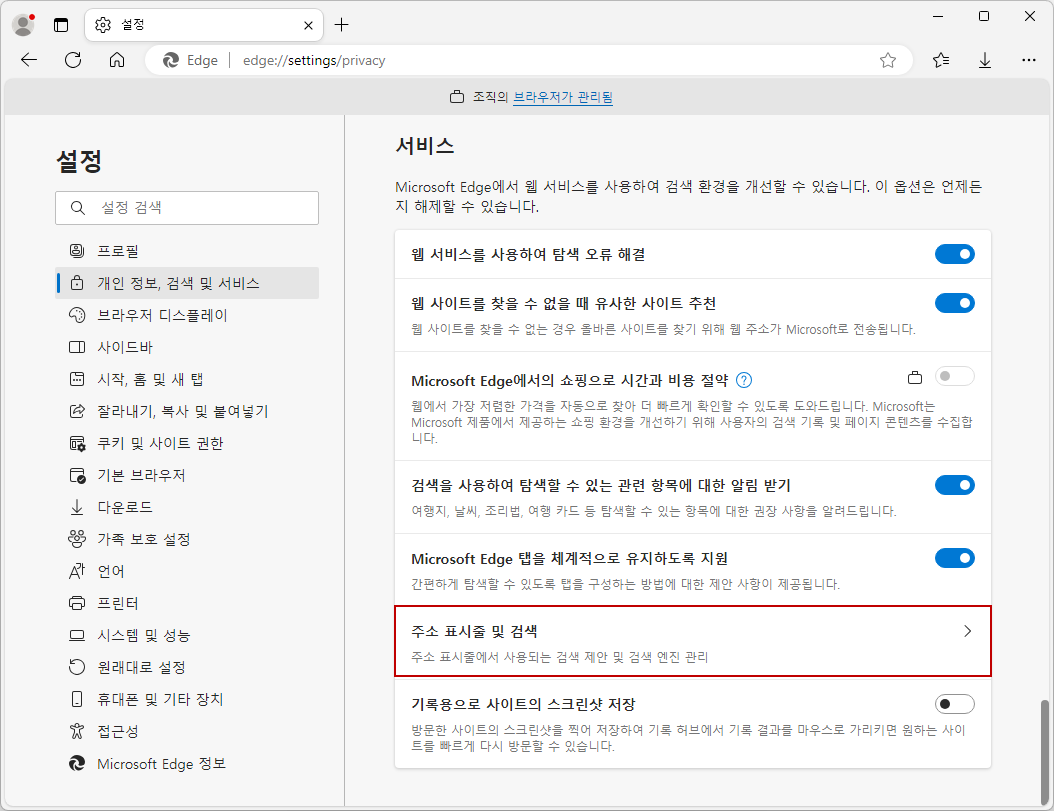Image resolution: width=1054 pixels, height=811 pixels.
Task: Add this page to favorites star
Action: point(888,61)
